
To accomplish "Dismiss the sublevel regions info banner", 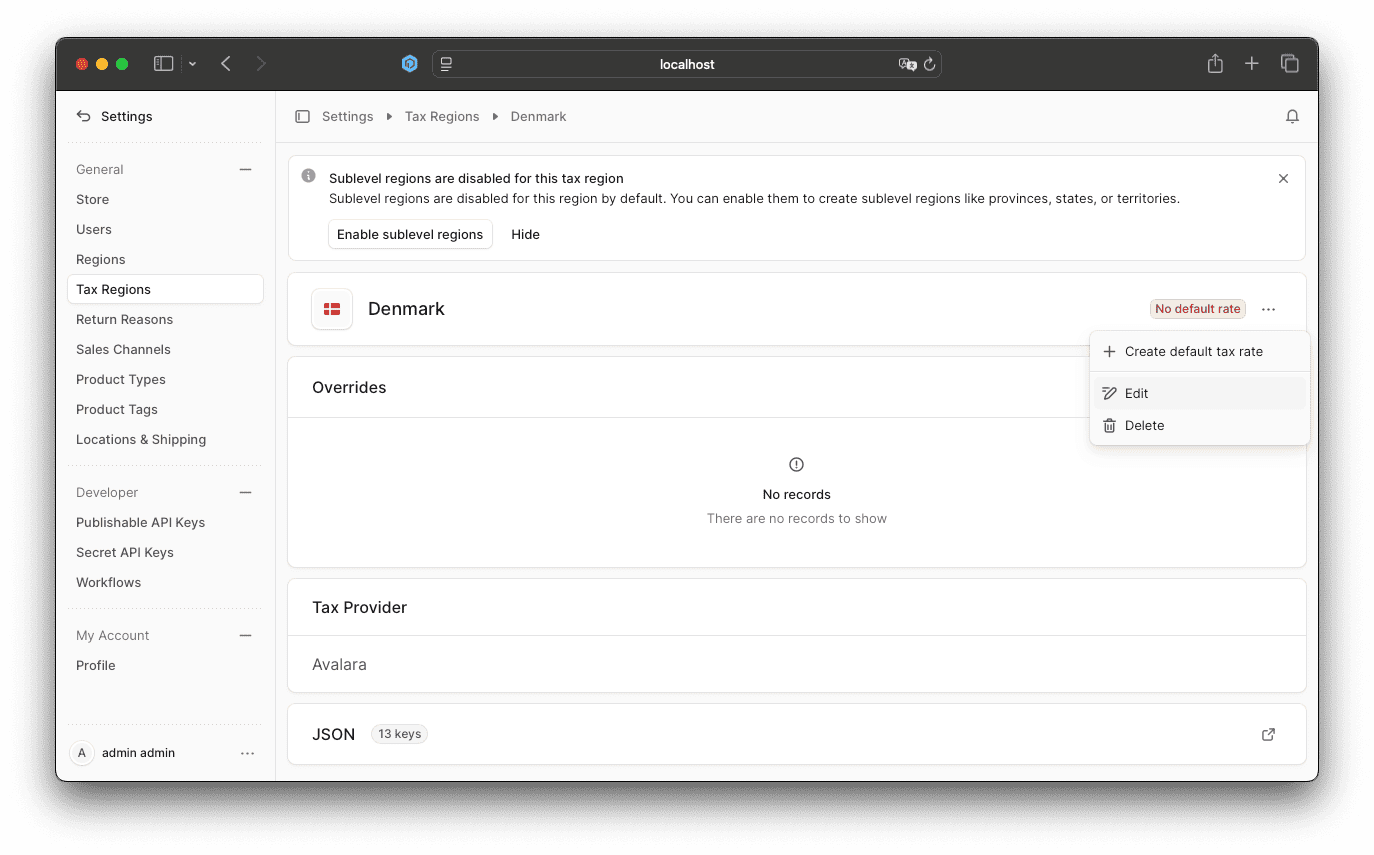I will (x=1283, y=179).
